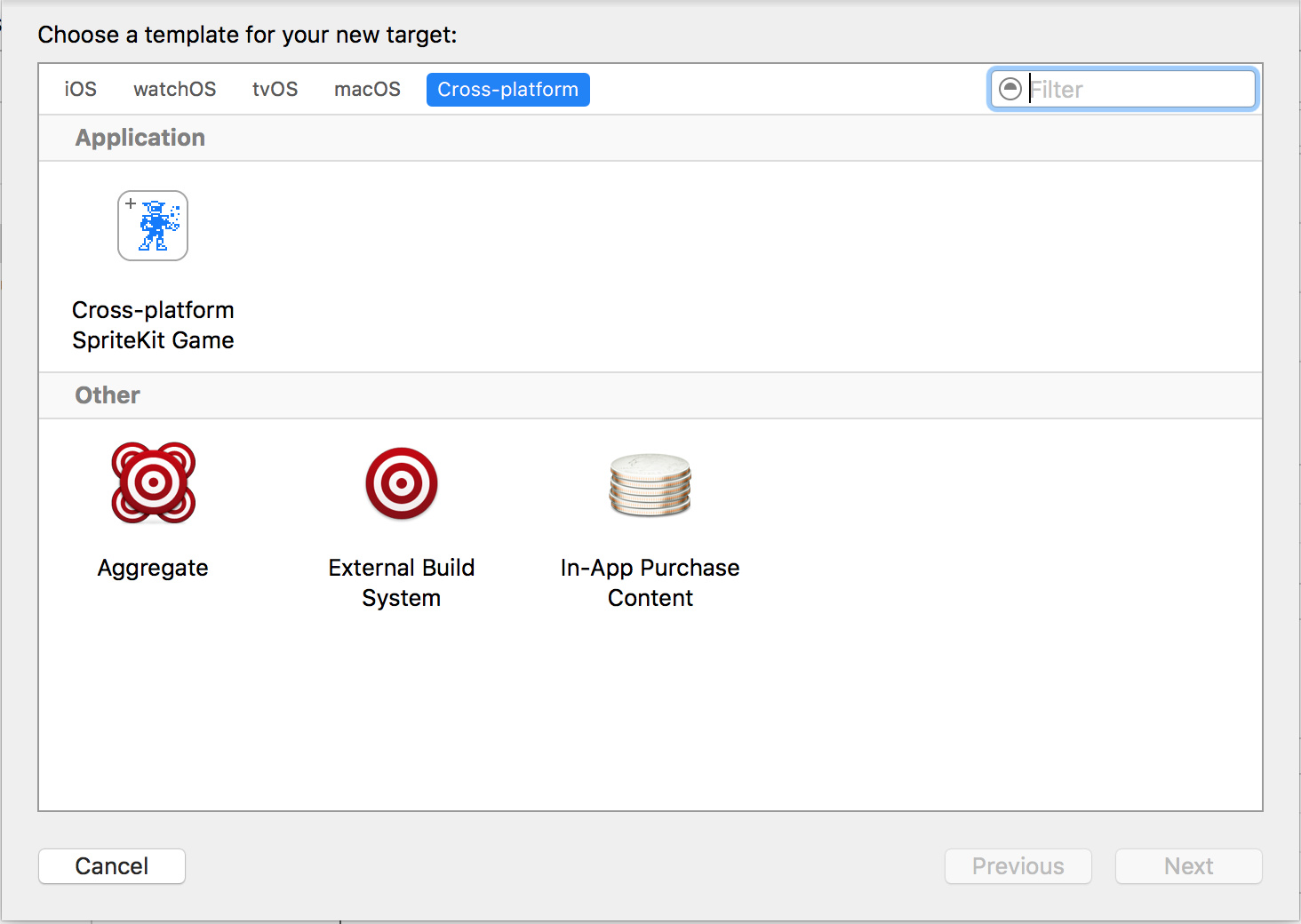Select the Cross-platform tab
This screenshot has height=924, width=1301.
point(508,90)
